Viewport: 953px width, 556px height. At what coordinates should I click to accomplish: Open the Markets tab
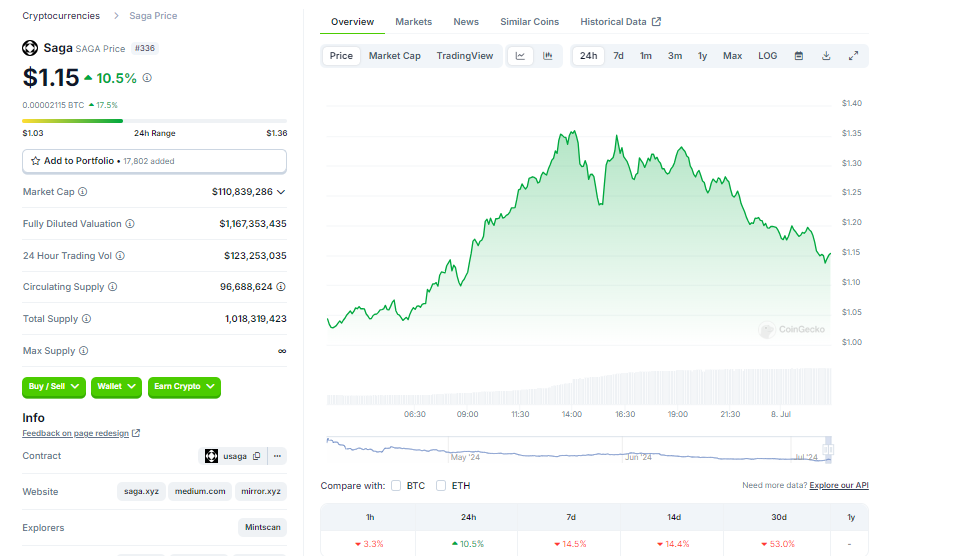413,22
